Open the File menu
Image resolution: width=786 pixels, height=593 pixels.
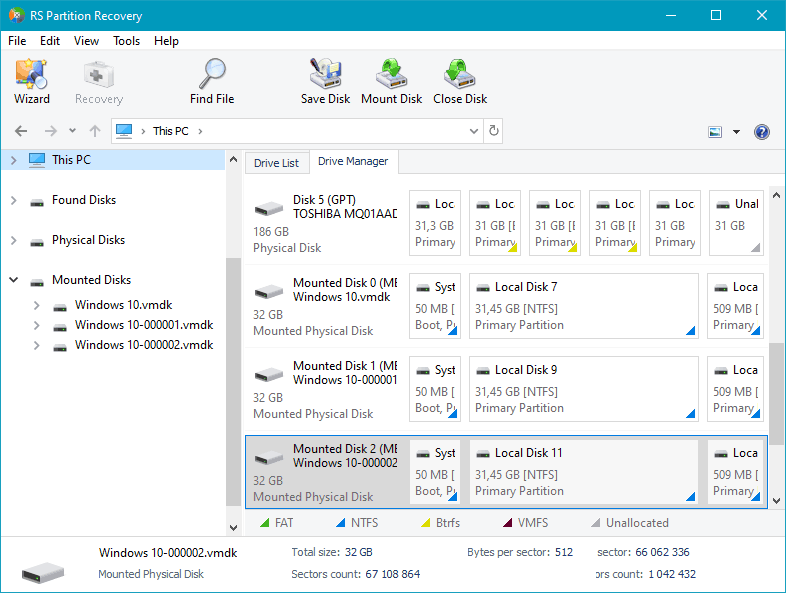17,41
